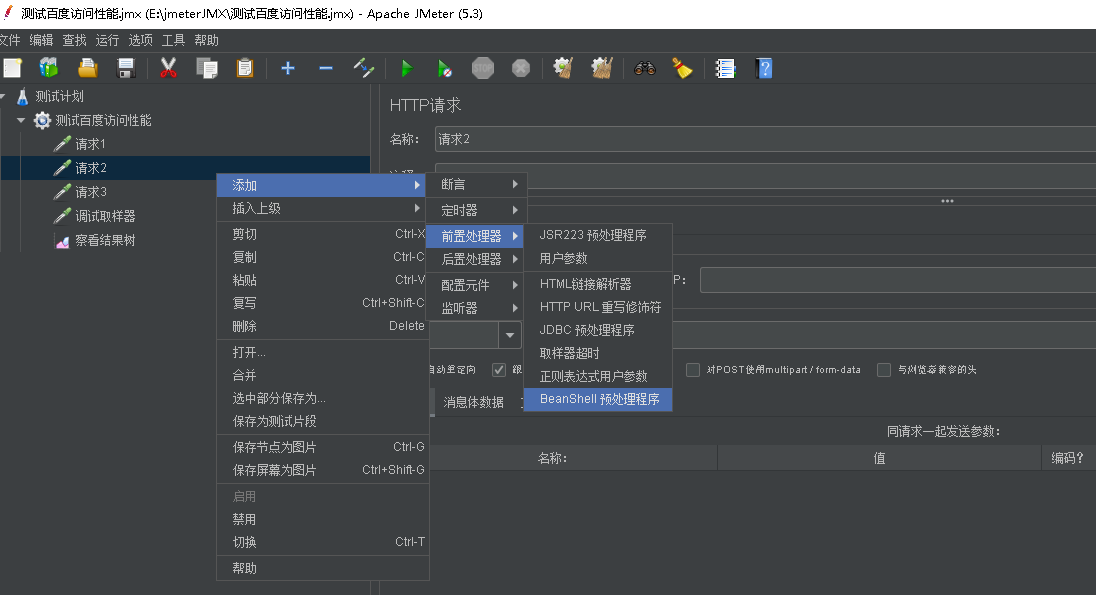Select 调试取样器 in the tree
Viewport: 1096px width, 595px height.
[105, 216]
